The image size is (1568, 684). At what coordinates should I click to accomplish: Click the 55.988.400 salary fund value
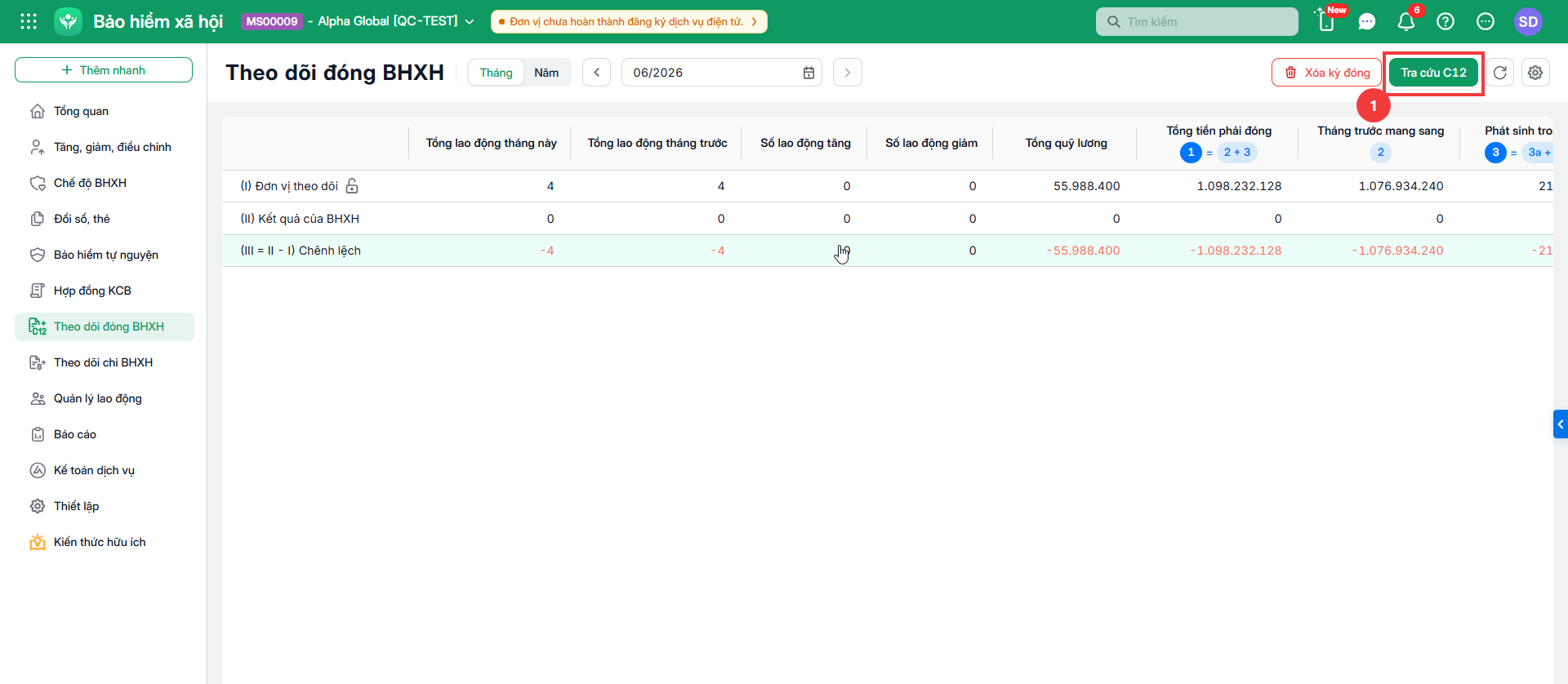(x=1086, y=186)
